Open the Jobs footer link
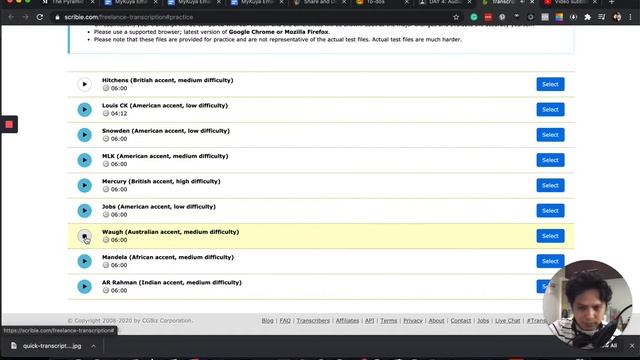 [x=483, y=320]
